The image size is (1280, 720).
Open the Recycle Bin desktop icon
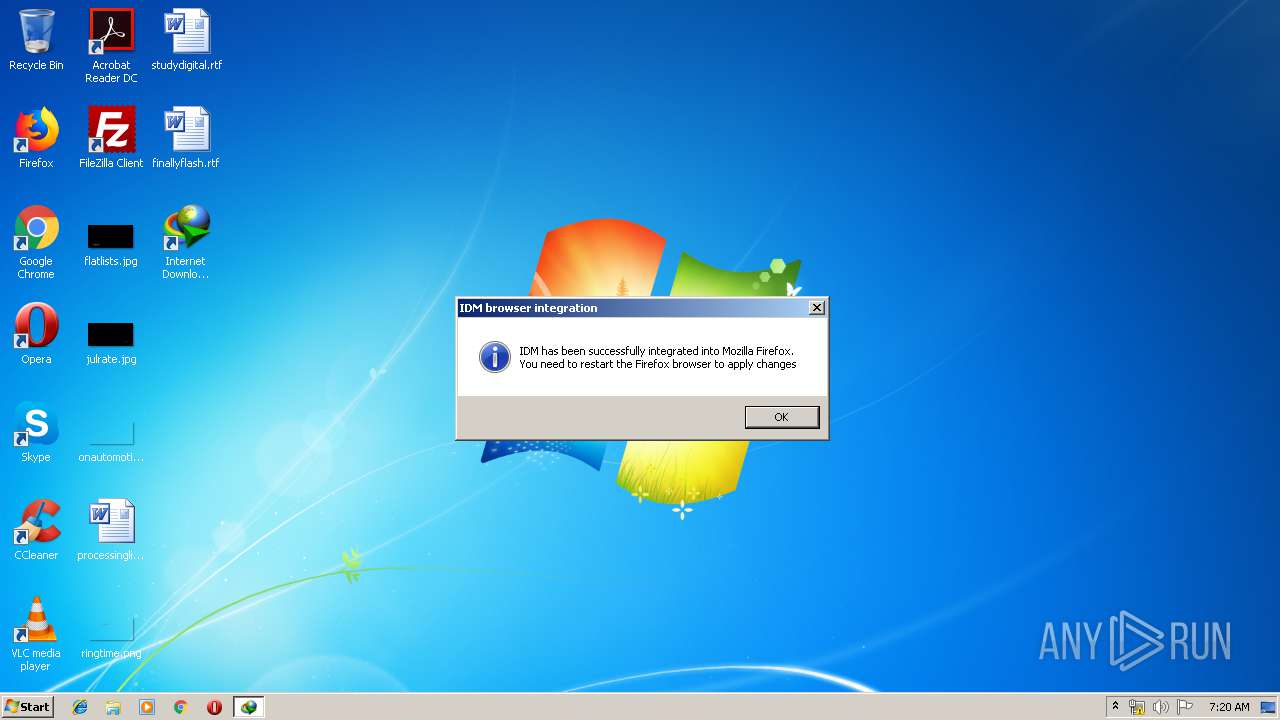pyautogui.click(x=36, y=40)
